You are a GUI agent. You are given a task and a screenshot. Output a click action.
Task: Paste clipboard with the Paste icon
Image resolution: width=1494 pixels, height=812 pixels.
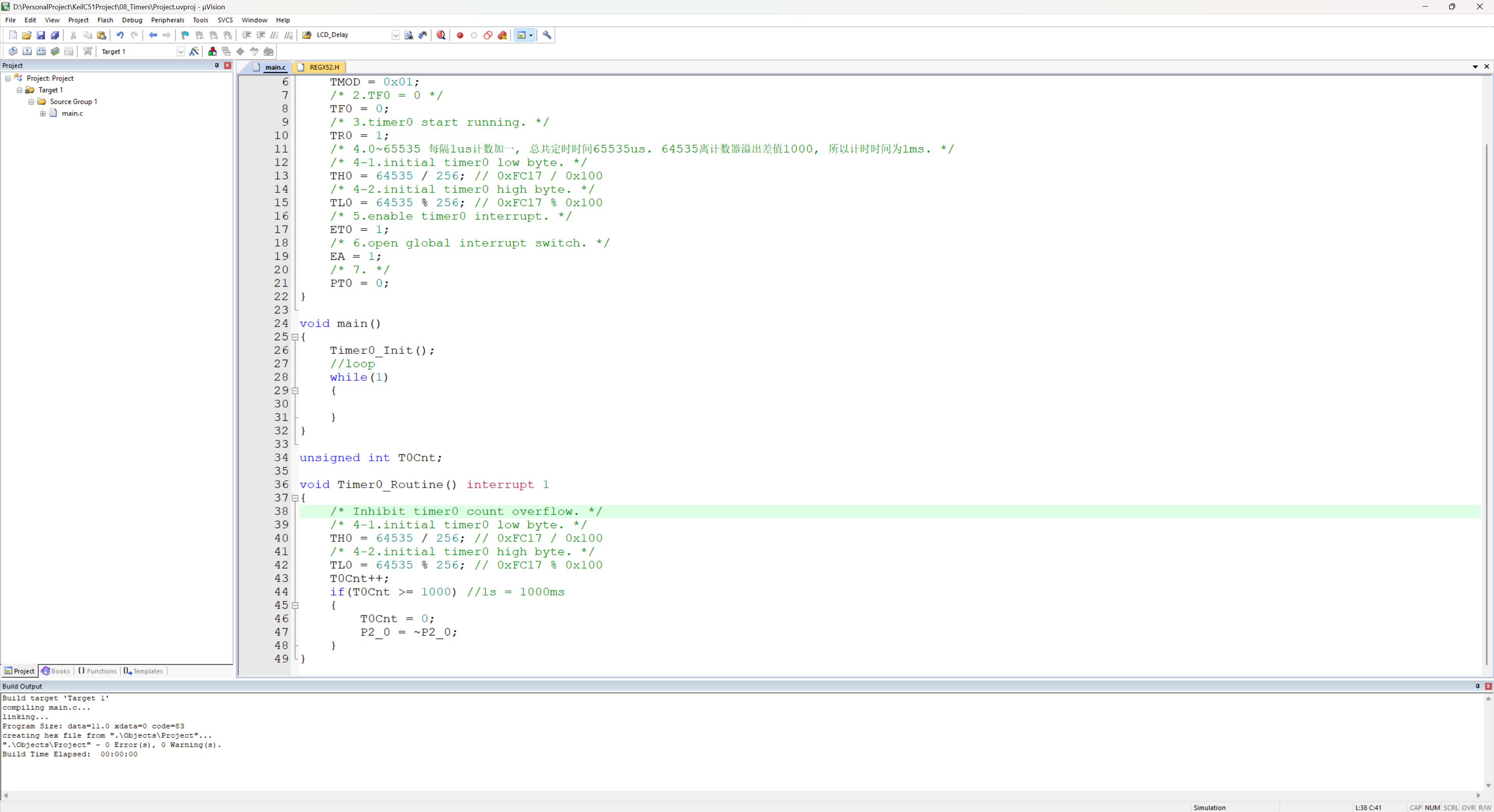pos(102,35)
